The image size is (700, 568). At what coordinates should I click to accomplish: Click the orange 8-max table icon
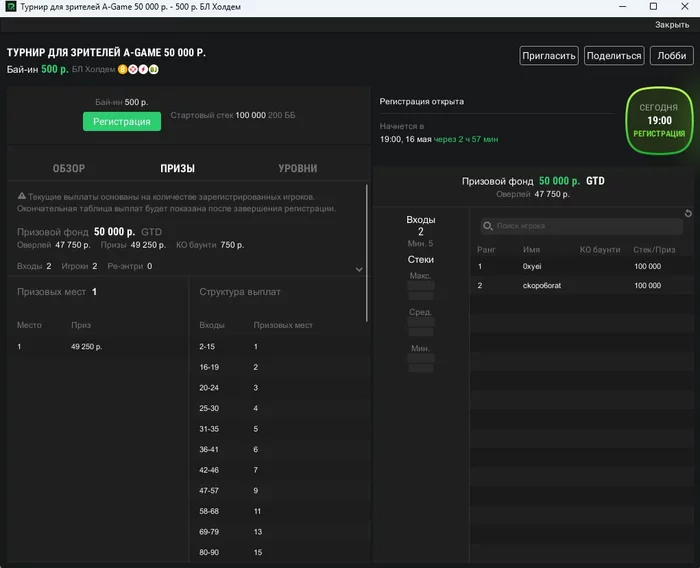coord(122,69)
